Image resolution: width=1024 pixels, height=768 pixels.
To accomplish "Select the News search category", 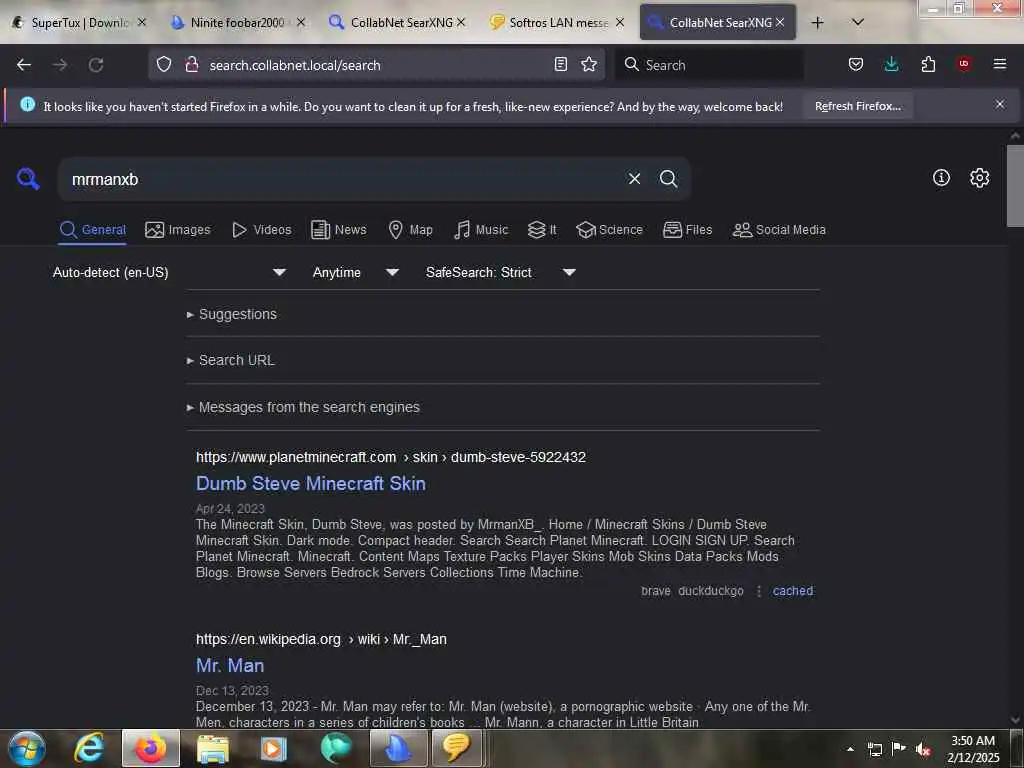I will pos(339,230).
